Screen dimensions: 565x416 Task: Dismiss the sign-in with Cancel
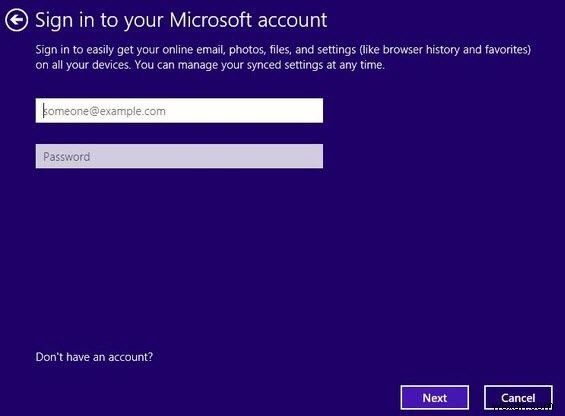point(518,398)
